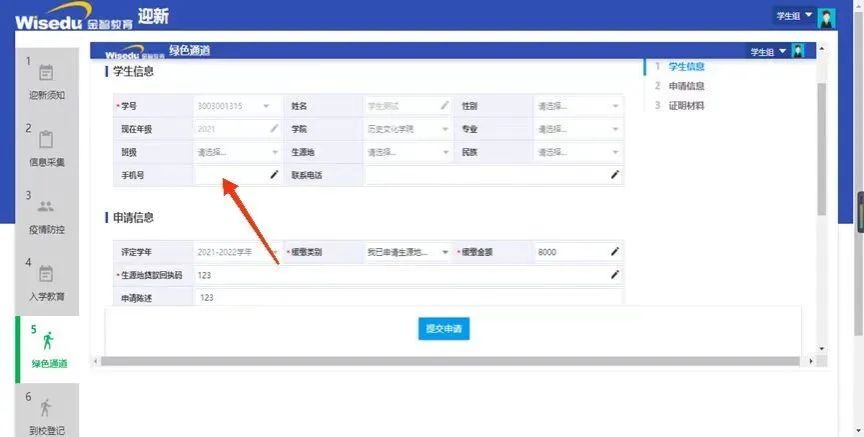
Task: Click the edit pencil in 缓缴金额 field
Action: point(615,252)
